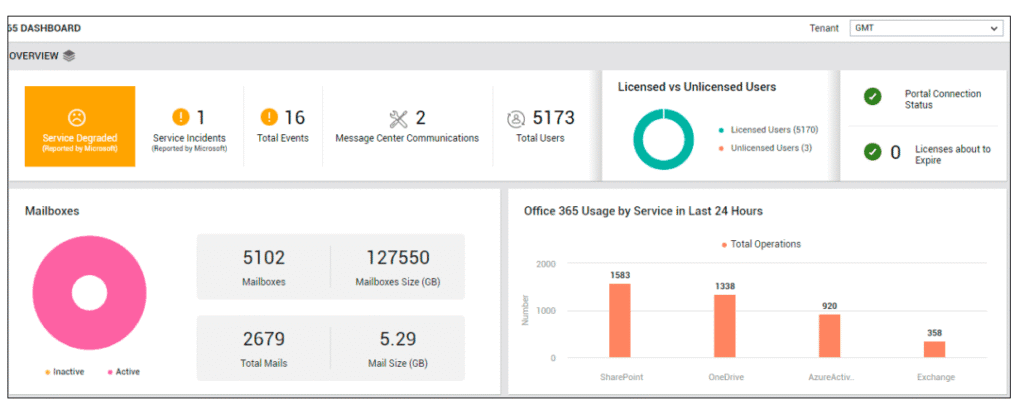
Task: Click the Total Users person icon
Action: coord(516,119)
